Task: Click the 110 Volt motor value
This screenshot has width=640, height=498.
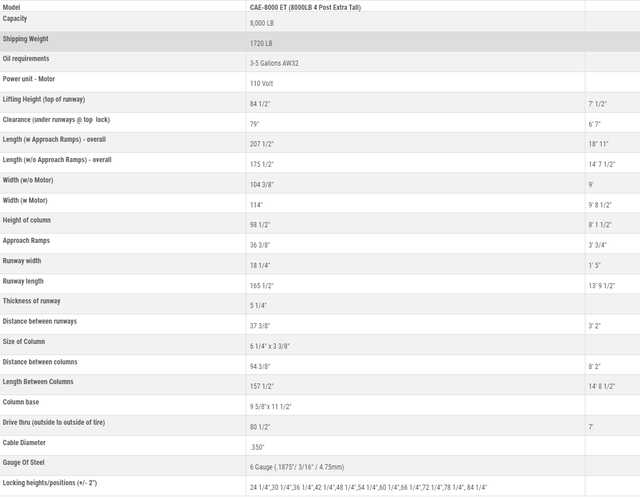Action: click(x=261, y=83)
